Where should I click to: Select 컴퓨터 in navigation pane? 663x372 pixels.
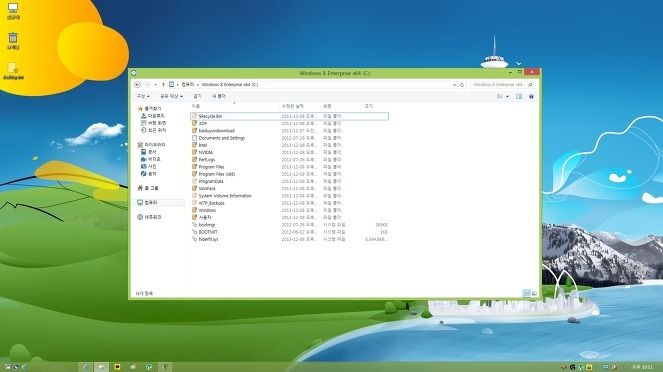(x=147, y=203)
